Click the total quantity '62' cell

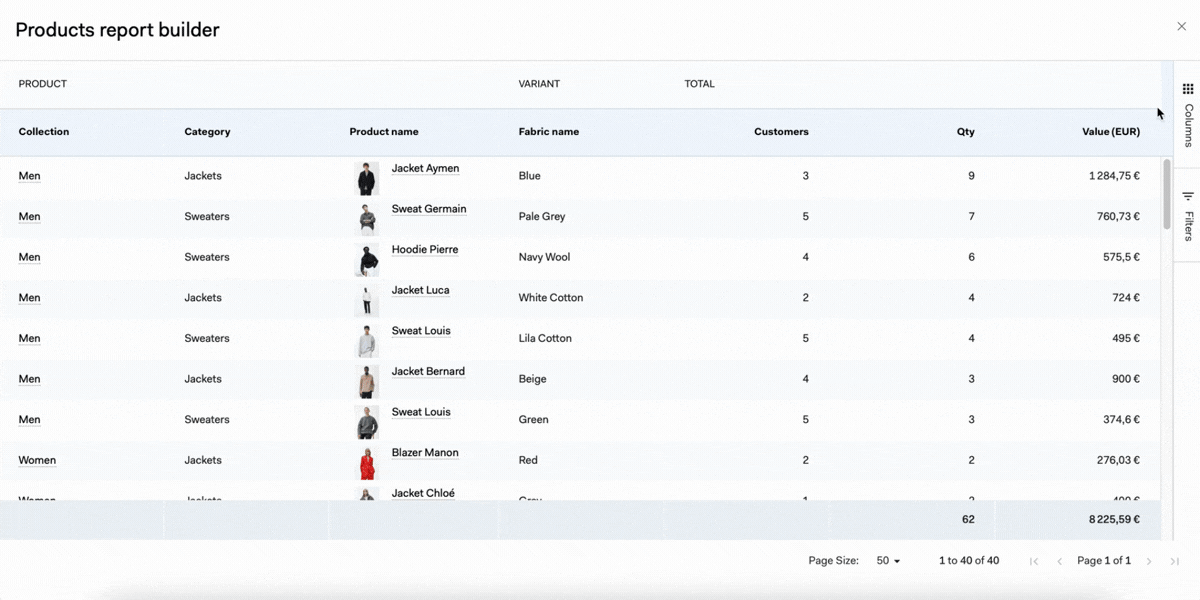coord(968,520)
